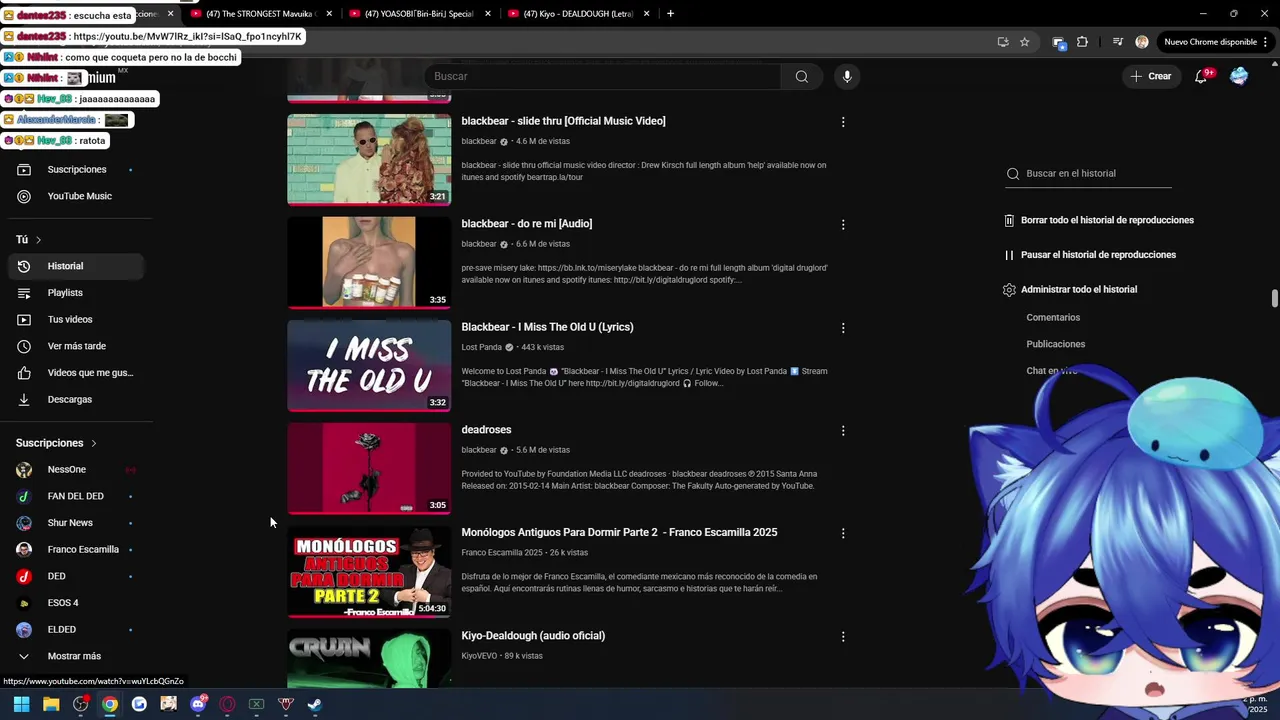The height and width of the screenshot is (720, 1280).
Task: Open options for blackbear slide thru video
Action: click(843, 122)
